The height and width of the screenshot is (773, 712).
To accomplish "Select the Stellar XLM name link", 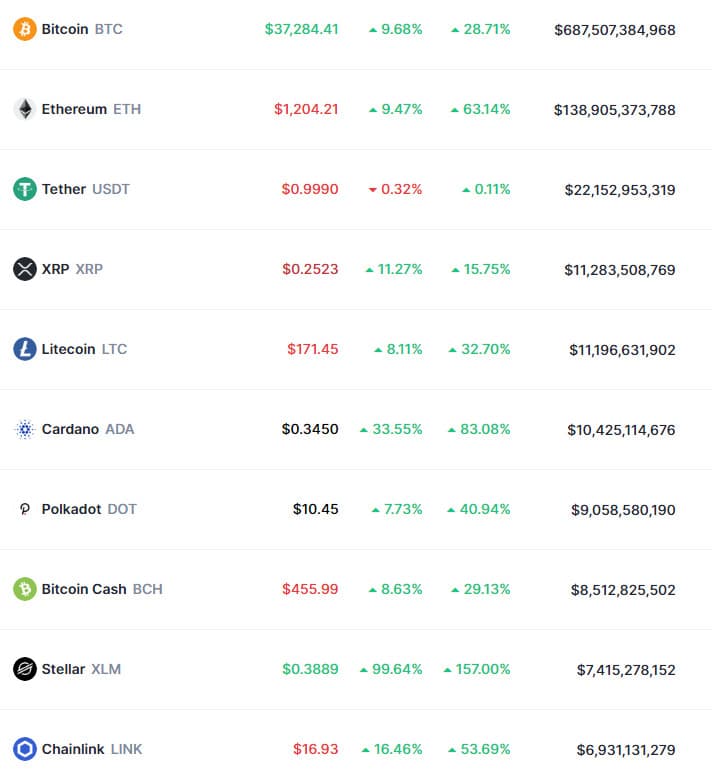I will 81,669.
